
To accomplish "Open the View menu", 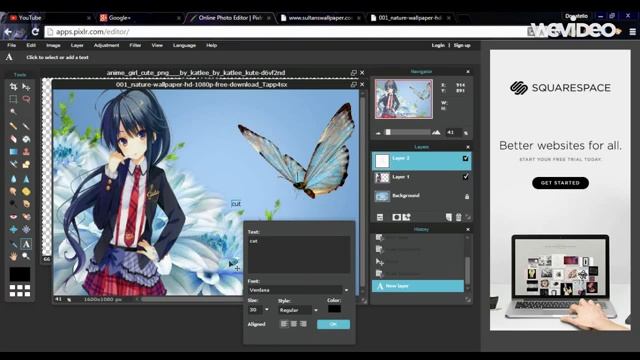I will point(157,45).
